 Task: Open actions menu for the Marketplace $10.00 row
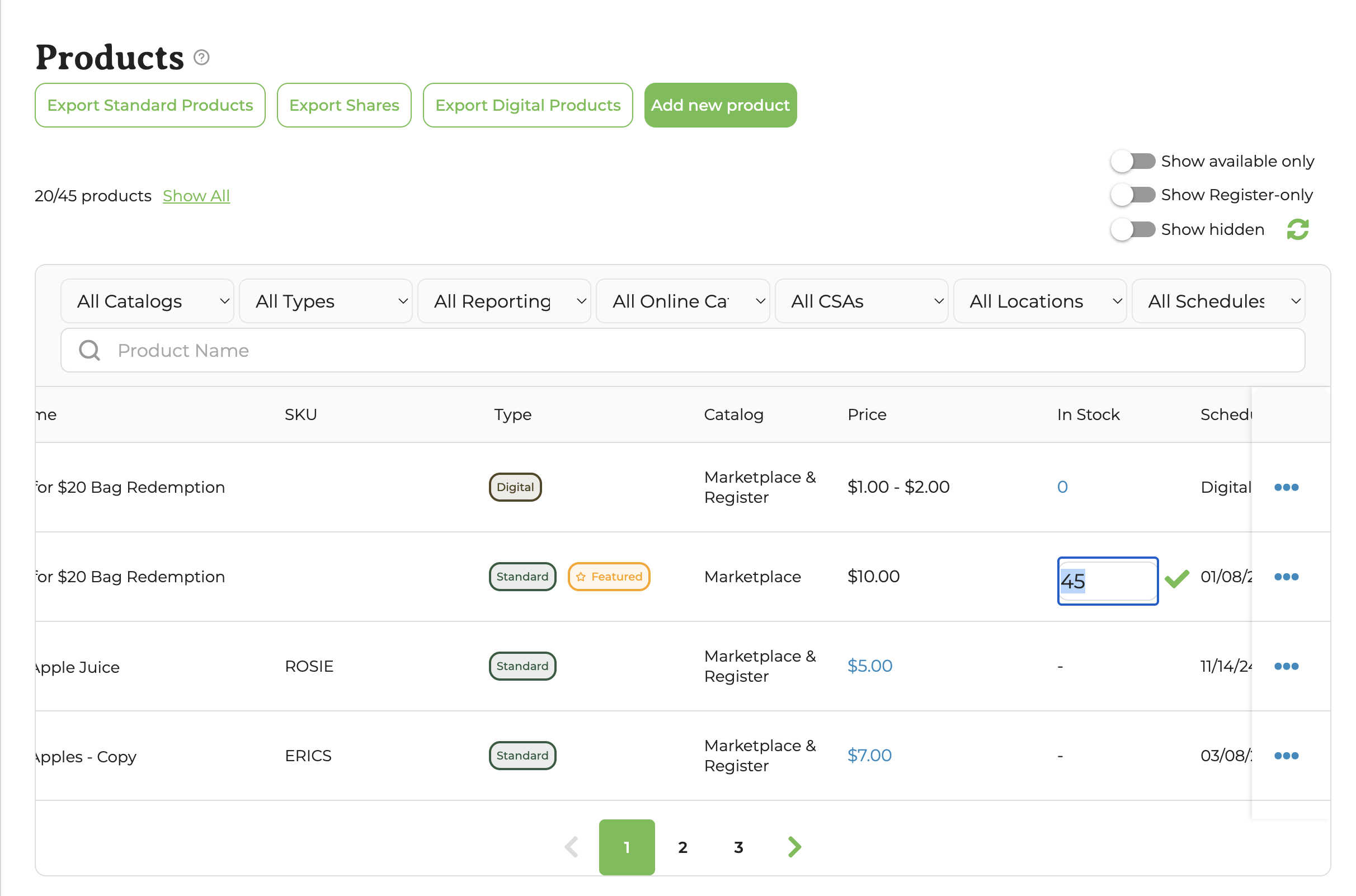coord(1286,577)
